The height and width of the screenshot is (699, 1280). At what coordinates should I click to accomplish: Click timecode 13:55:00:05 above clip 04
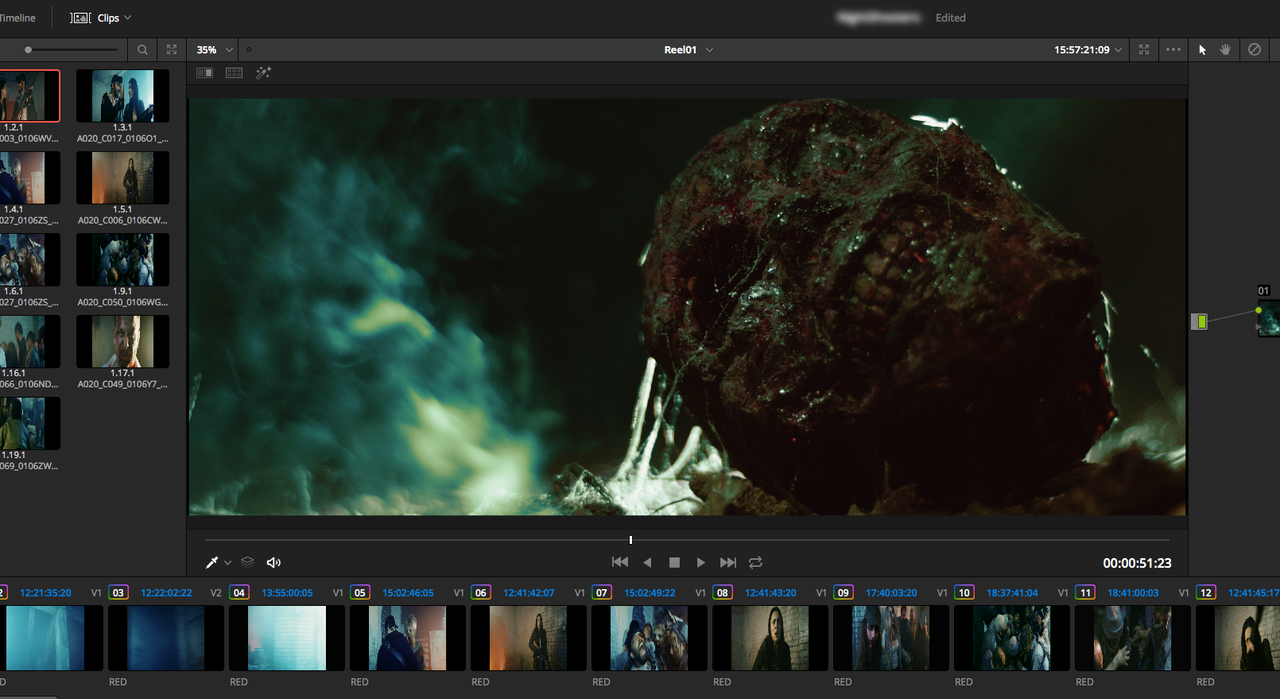(288, 593)
